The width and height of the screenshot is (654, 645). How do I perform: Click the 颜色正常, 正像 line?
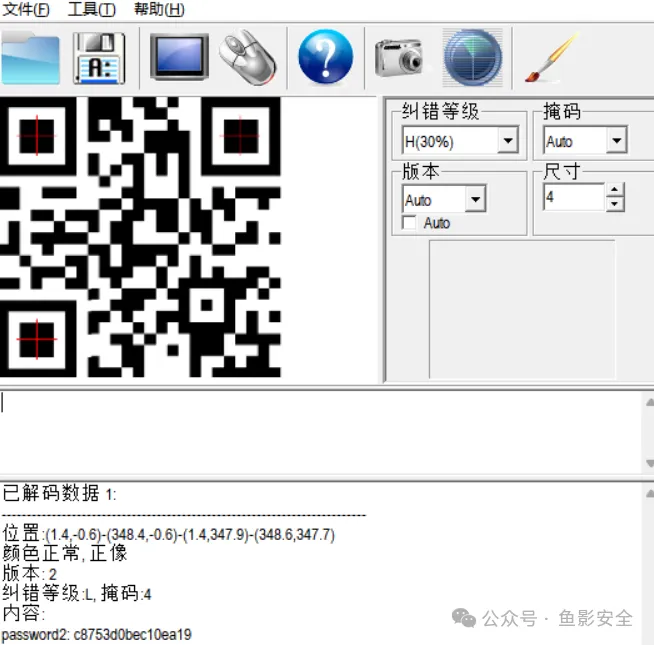[65, 553]
